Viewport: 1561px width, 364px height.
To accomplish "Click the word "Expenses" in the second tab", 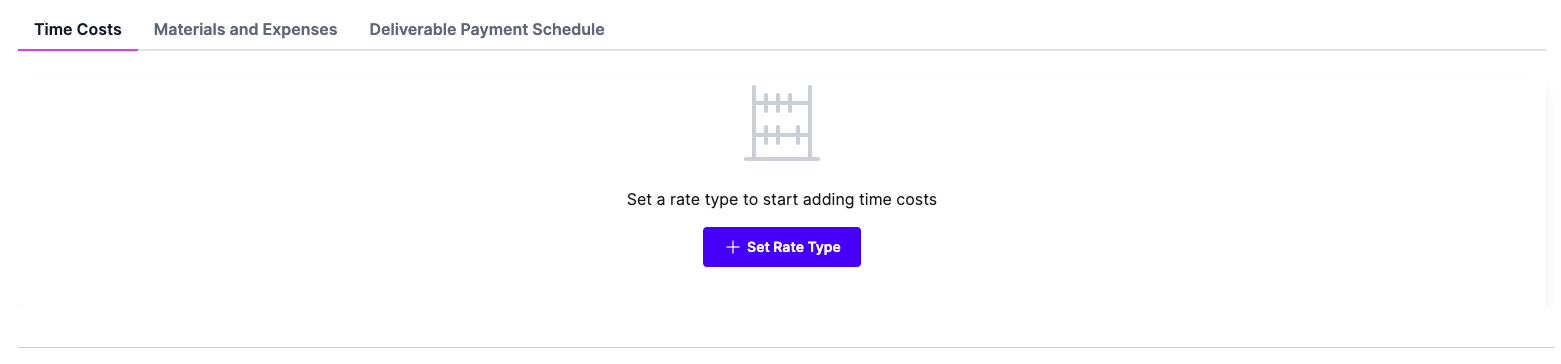I will 299,29.
